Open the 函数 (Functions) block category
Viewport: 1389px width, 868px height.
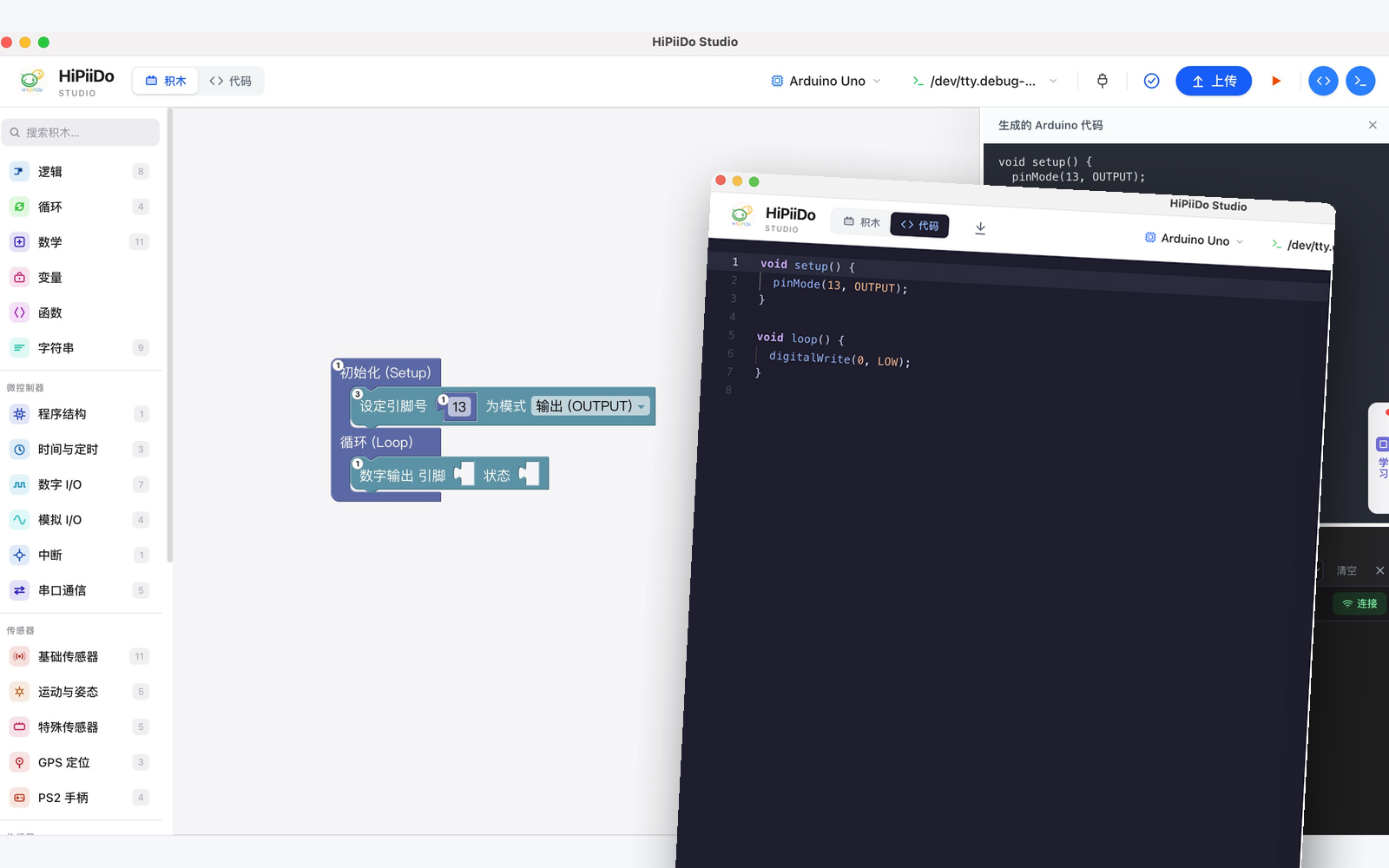80,312
